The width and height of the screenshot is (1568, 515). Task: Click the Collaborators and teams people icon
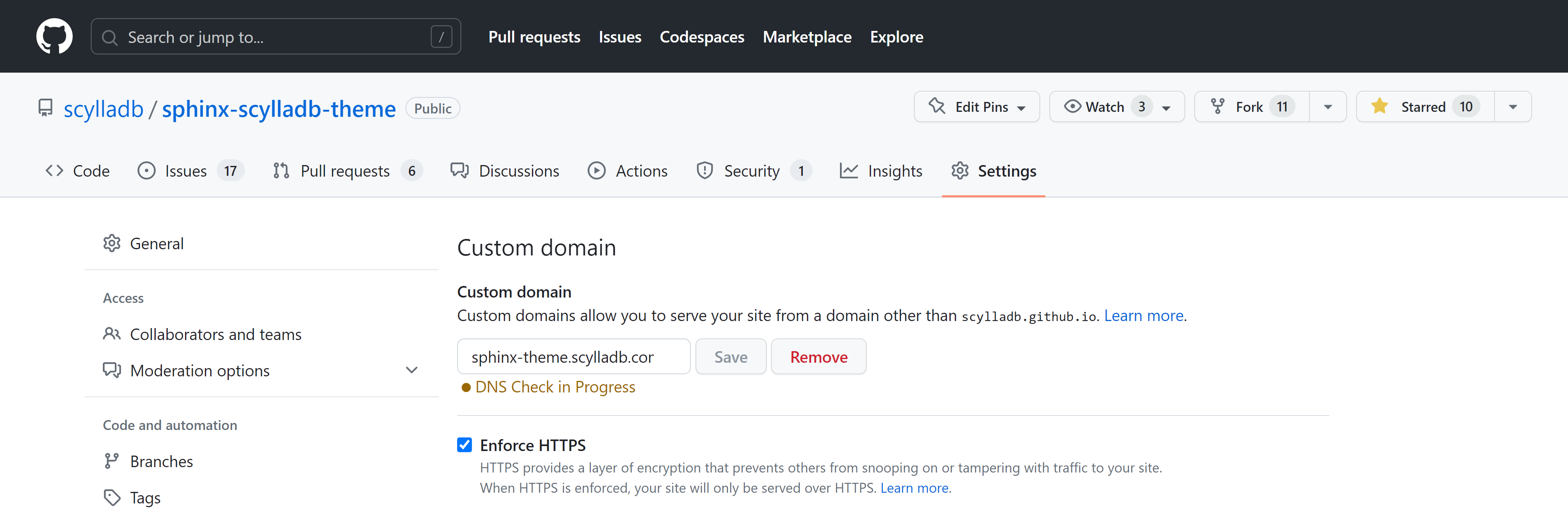(112, 334)
